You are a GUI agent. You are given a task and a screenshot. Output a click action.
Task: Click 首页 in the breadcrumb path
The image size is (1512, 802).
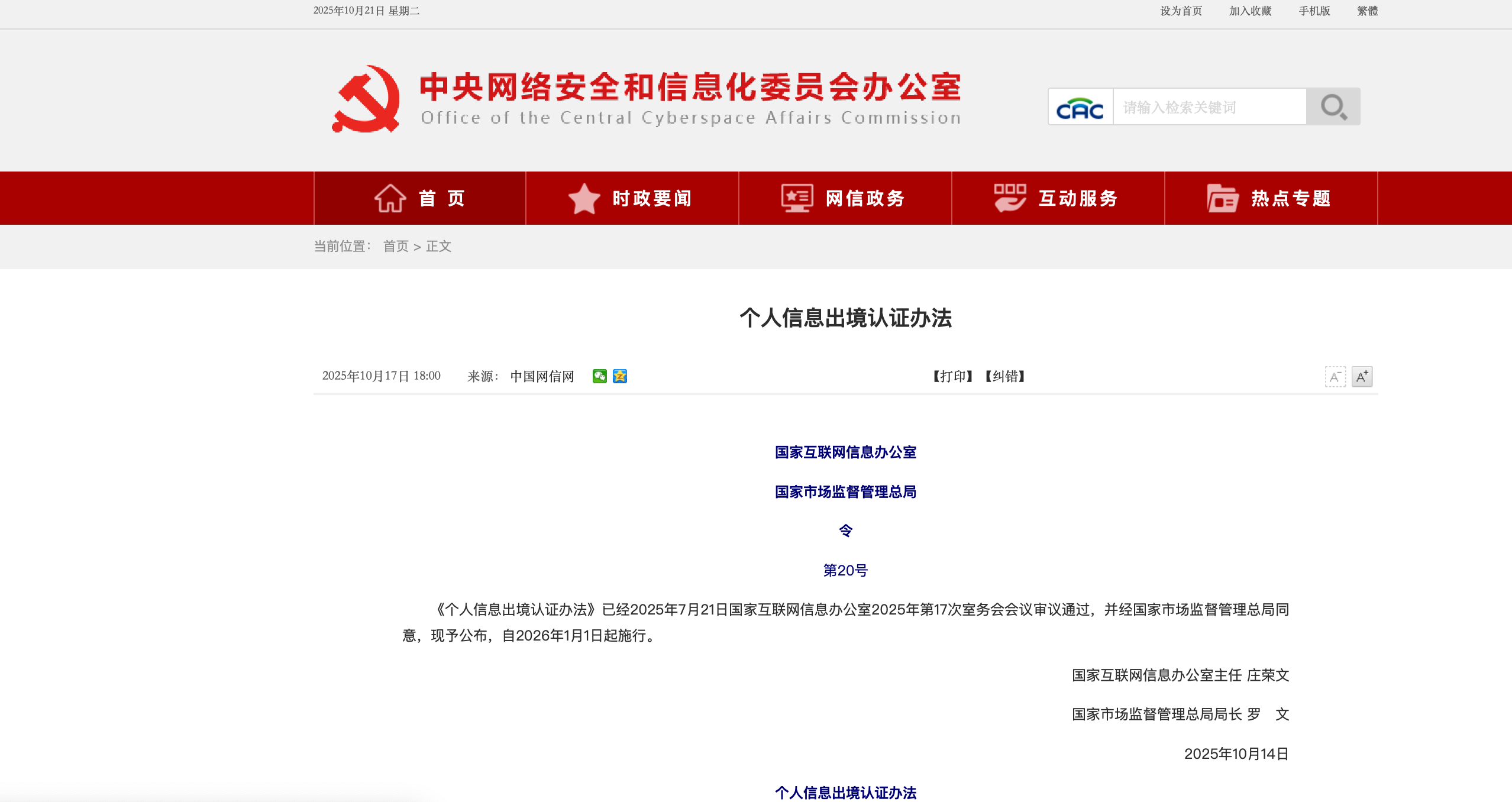(x=396, y=247)
